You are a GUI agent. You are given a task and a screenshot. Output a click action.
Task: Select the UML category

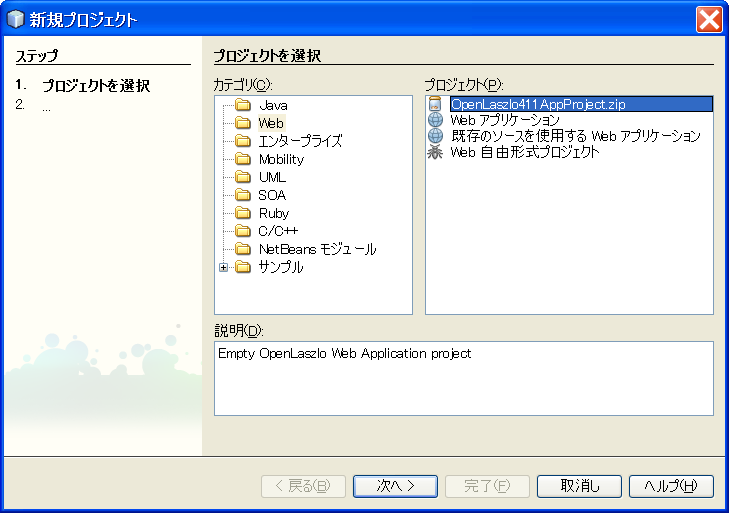[x=272, y=177]
